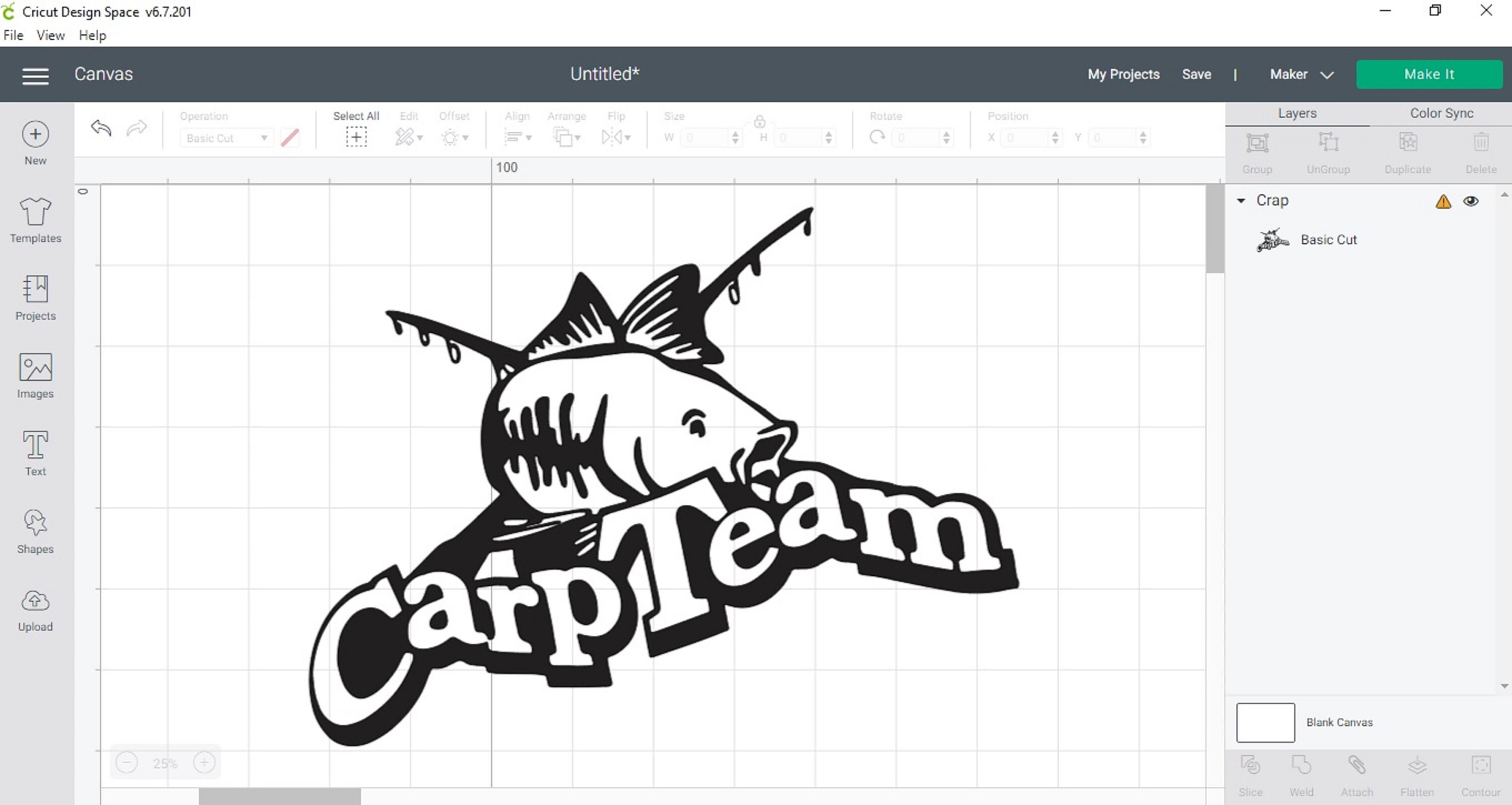Open the operation color swatch
Image resolution: width=1512 pixels, height=805 pixels.
(289, 138)
